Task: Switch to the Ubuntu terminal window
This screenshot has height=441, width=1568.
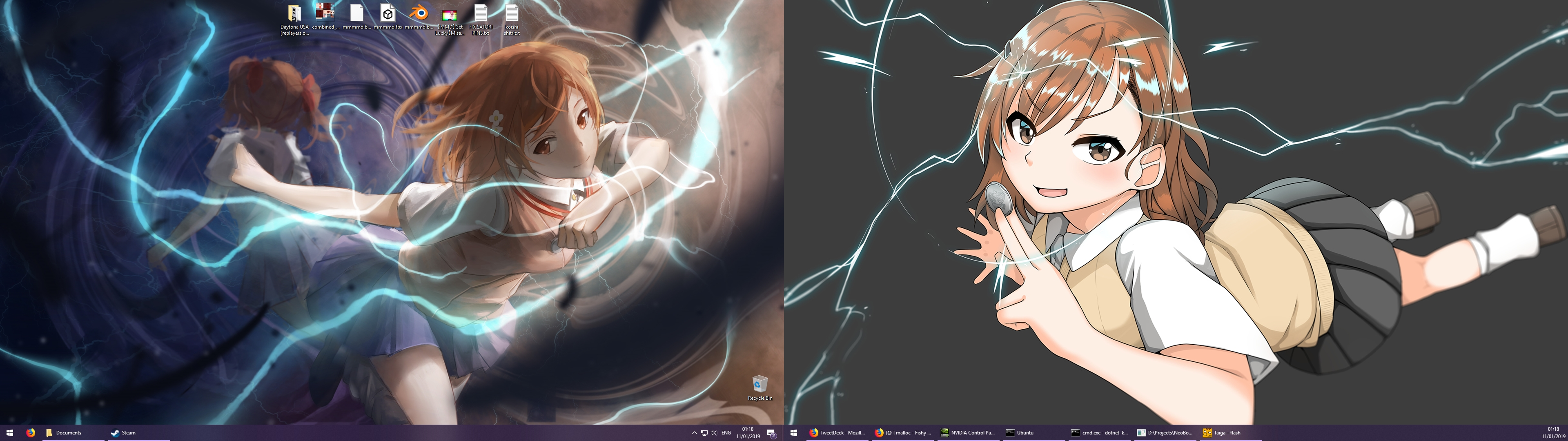Action: (x=1034, y=433)
